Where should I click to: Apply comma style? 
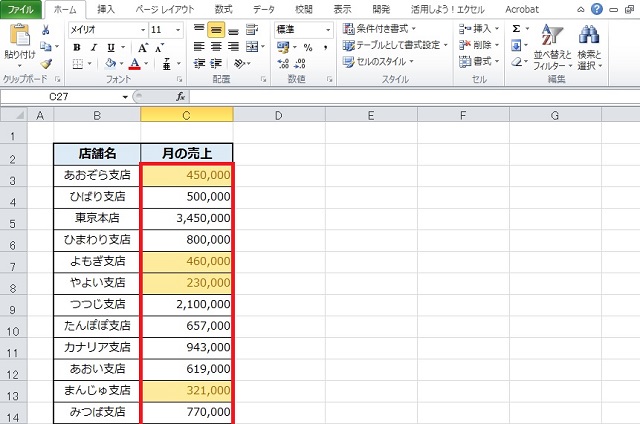coord(325,47)
